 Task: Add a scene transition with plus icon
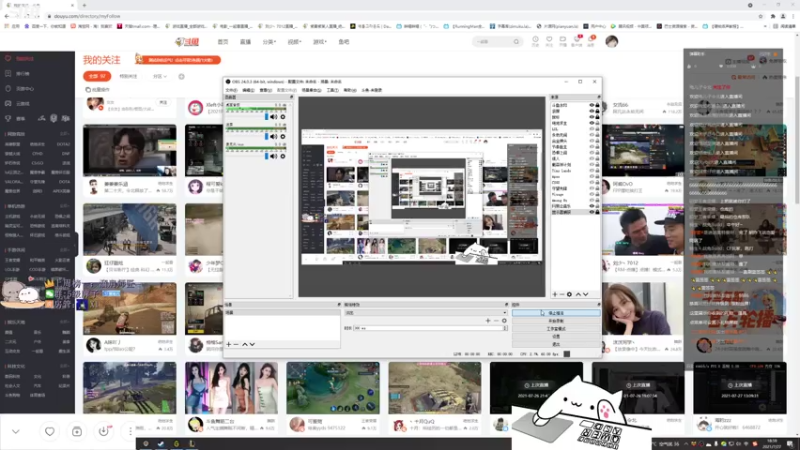(488, 321)
